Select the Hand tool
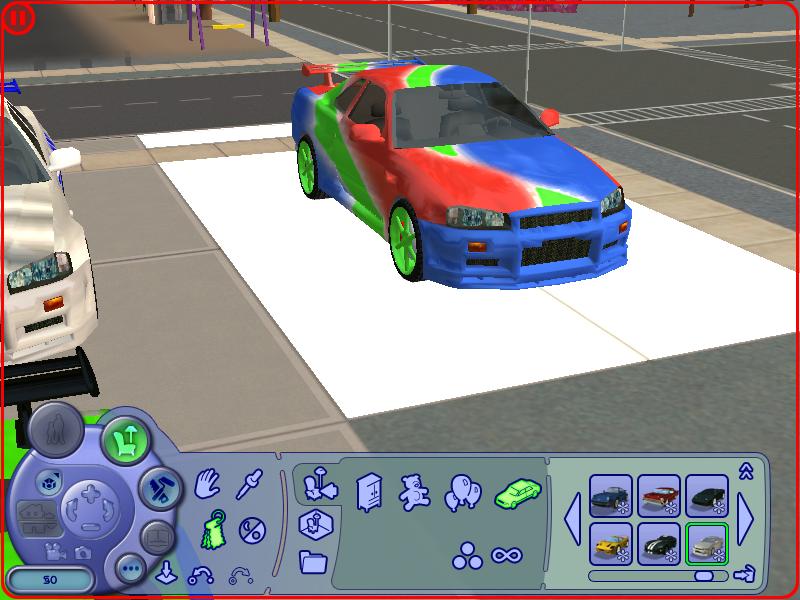Viewport: 800px width, 600px height. click(207, 485)
